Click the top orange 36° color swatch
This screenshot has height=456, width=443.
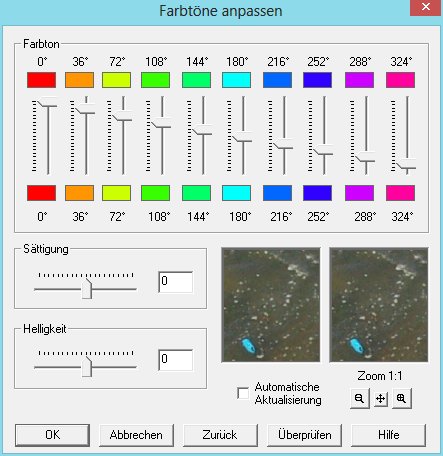point(79,80)
